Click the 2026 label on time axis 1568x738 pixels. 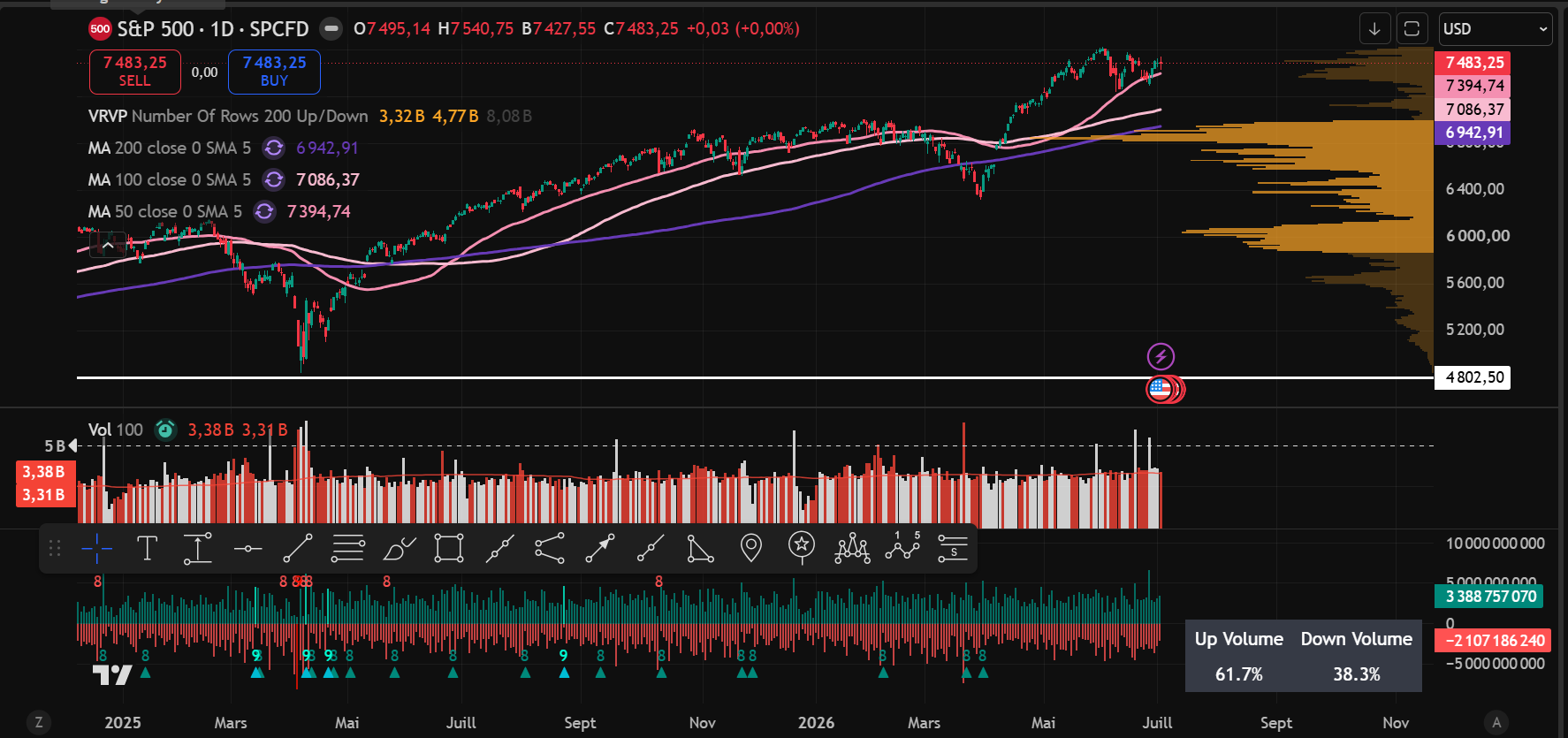816,722
